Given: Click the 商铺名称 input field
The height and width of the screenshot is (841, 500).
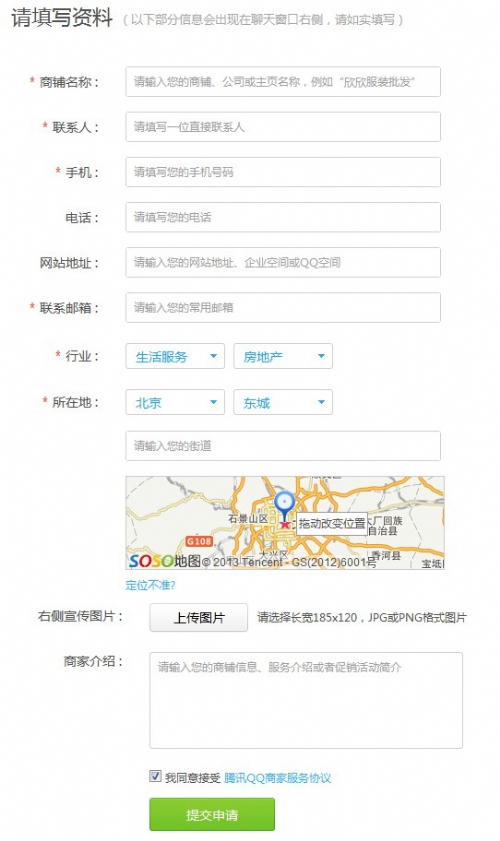Looking at the screenshot, I should pyautogui.click(x=283, y=82).
